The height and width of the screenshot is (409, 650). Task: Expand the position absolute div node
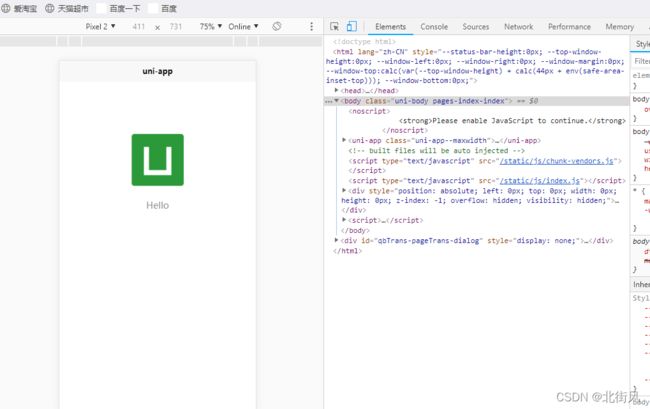[344, 191]
